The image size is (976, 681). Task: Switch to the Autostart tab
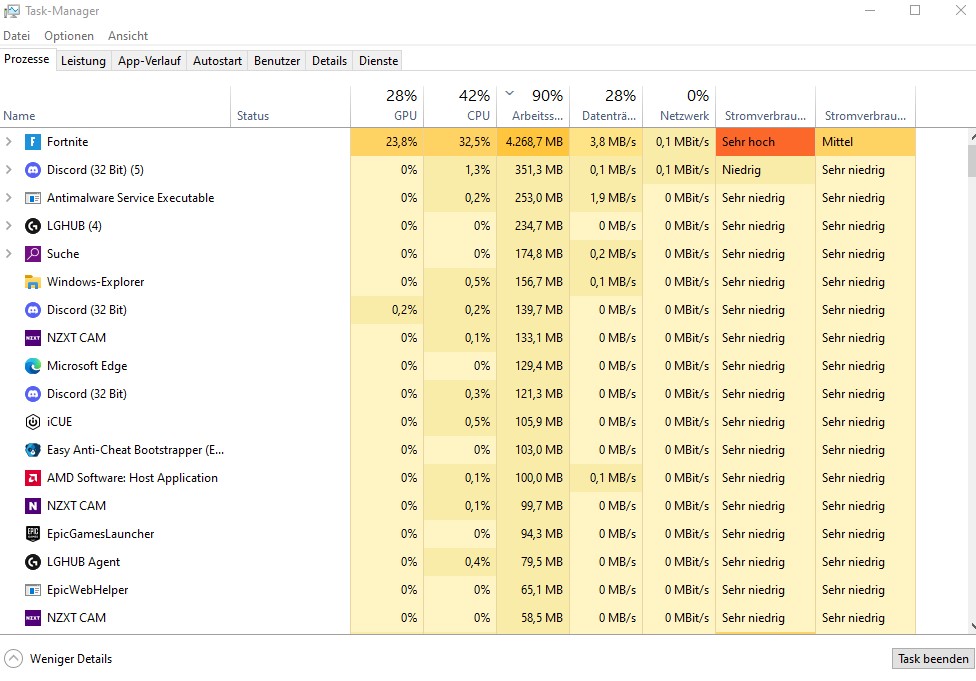pyautogui.click(x=217, y=61)
